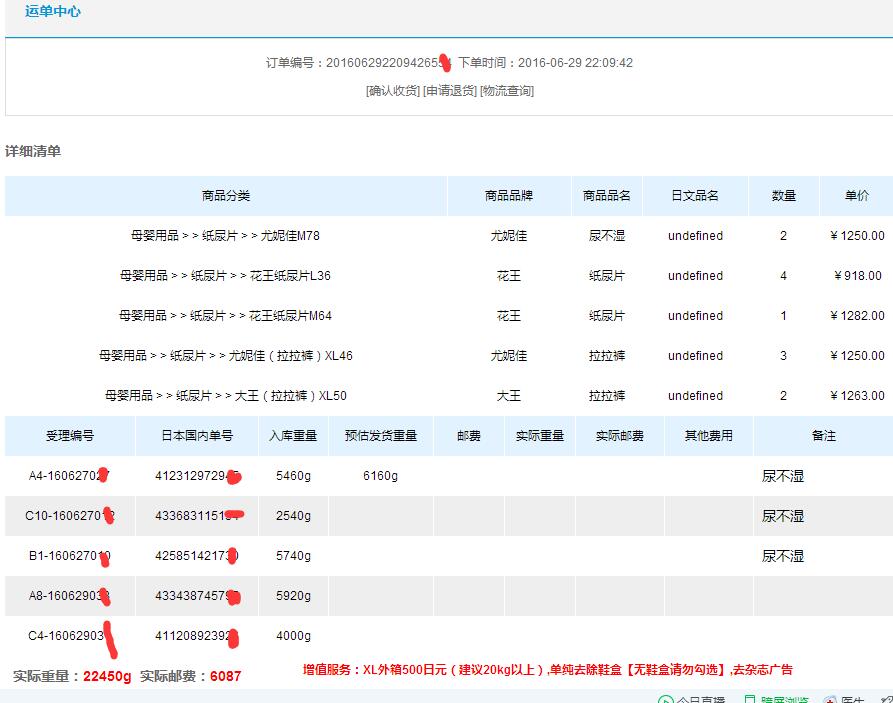Click the warehouse weight 2540g
This screenshot has height=703, width=893.
tap(293, 516)
